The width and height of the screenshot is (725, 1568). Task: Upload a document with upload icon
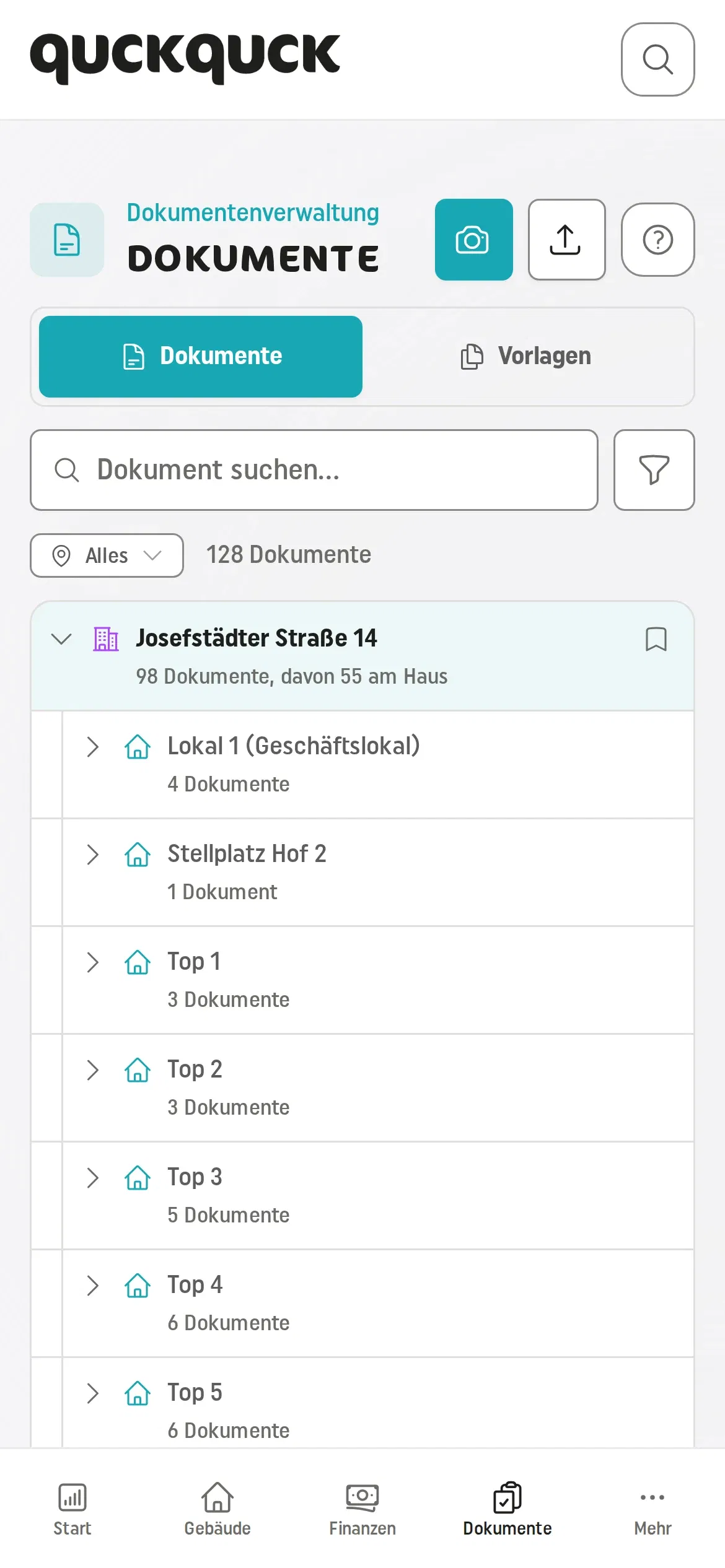coord(566,240)
